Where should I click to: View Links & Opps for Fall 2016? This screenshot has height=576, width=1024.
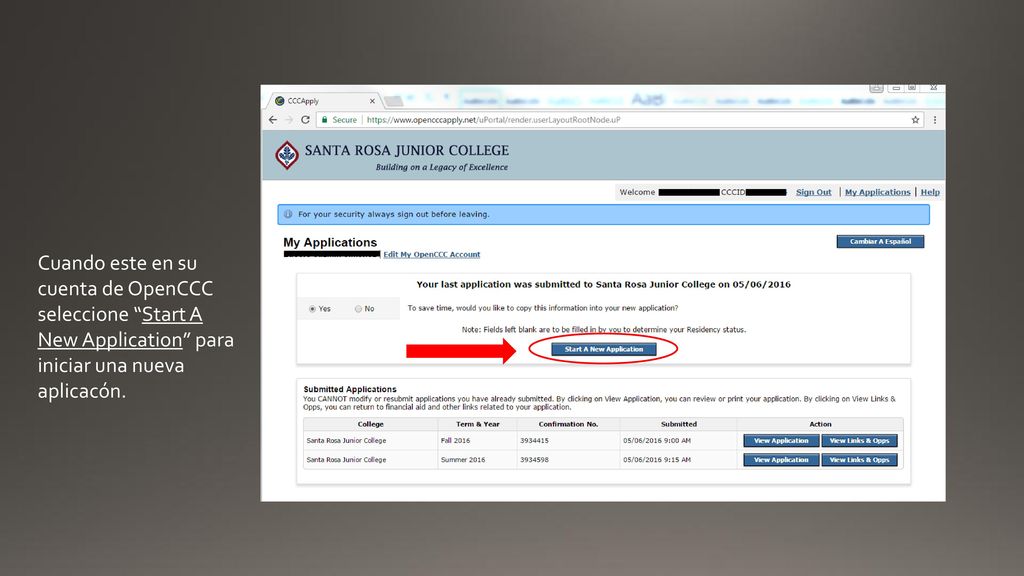click(x=859, y=441)
